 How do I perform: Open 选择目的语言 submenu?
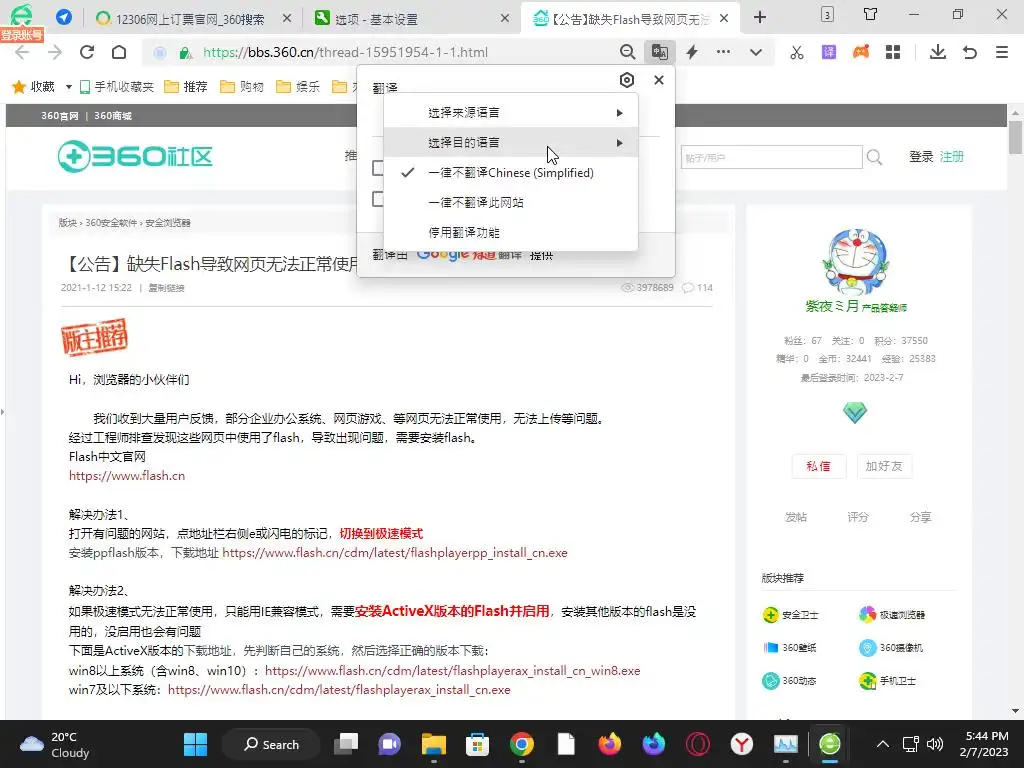[x=511, y=142]
